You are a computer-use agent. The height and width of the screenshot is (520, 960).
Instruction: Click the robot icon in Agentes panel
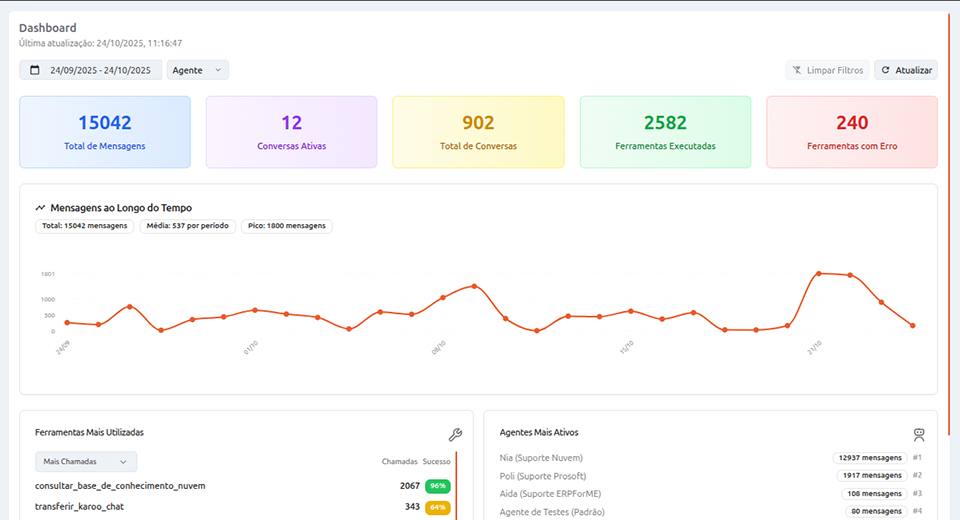pos(919,434)
